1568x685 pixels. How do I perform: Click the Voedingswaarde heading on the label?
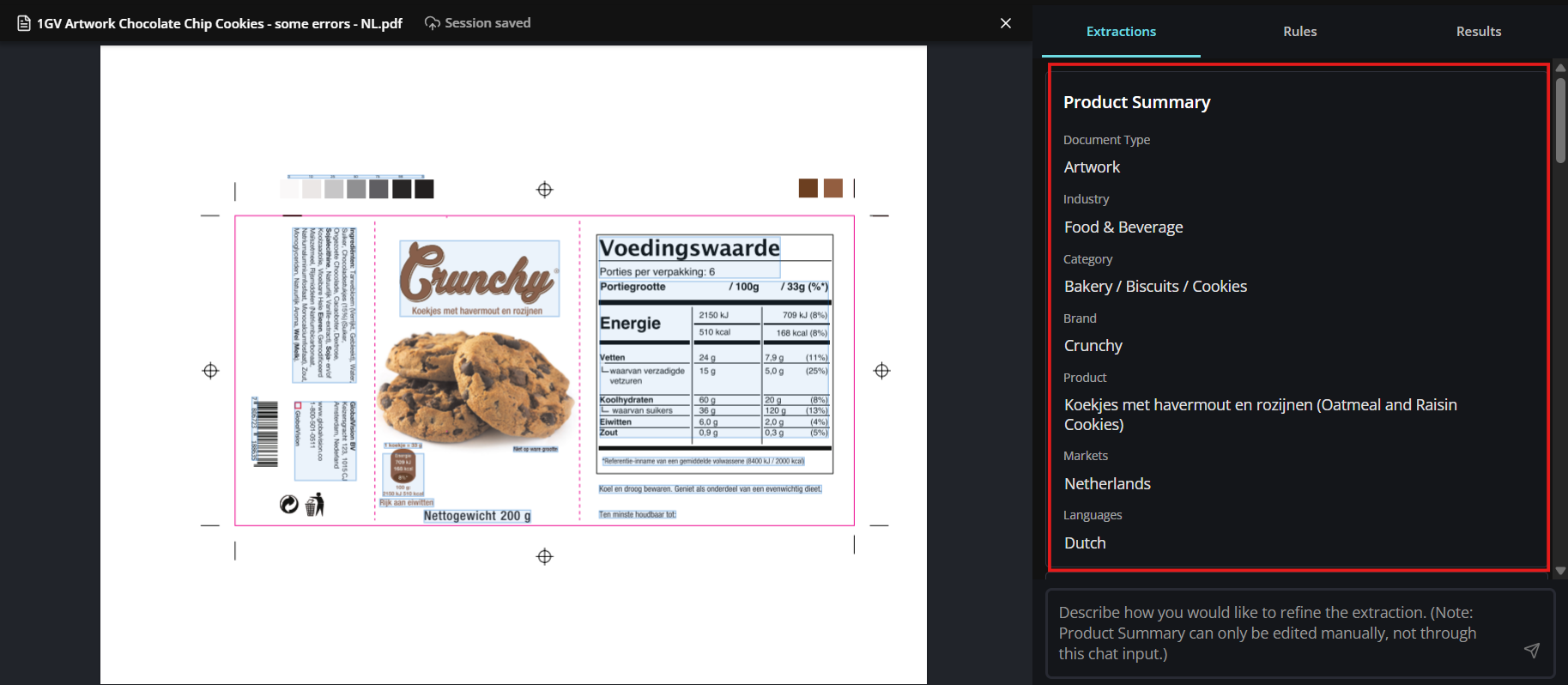click(689, 248)
